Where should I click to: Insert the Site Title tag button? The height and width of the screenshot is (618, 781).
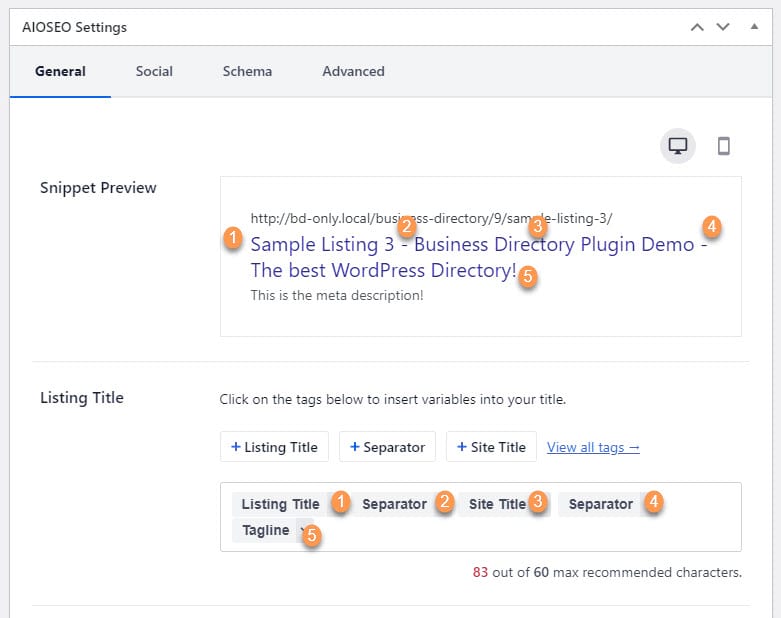pos(491,447)
